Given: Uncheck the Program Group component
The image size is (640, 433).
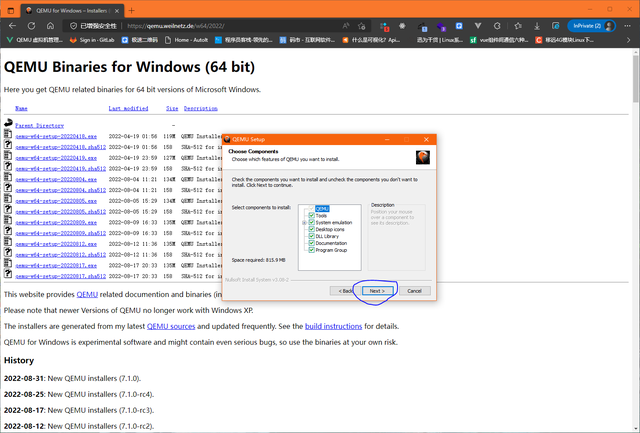Looking at the screenshot, I should pyautogui.click(x=311, y=250).
